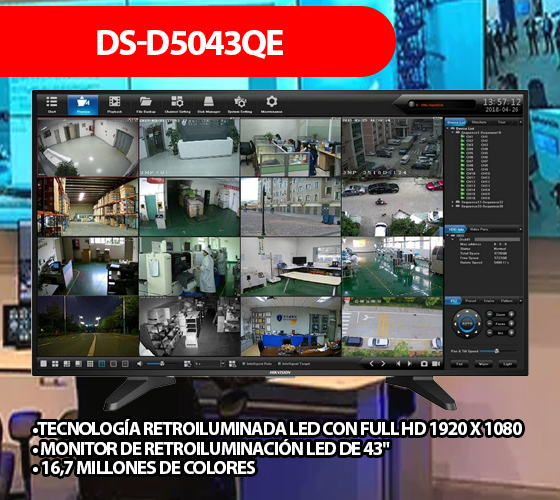Click the solid left triangle playback arrow
The image size is (560, 500).
pyautogui.click(x=398, y=364)
